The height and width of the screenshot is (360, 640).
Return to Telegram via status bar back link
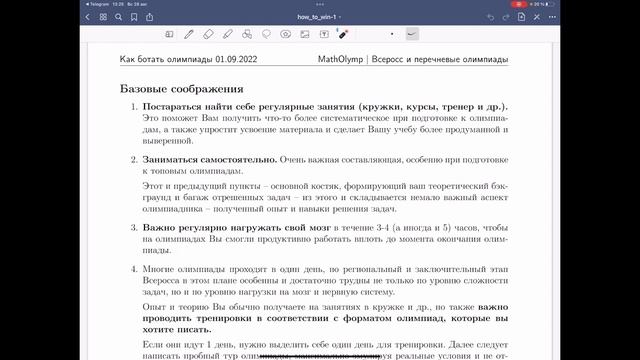[97, 4]
